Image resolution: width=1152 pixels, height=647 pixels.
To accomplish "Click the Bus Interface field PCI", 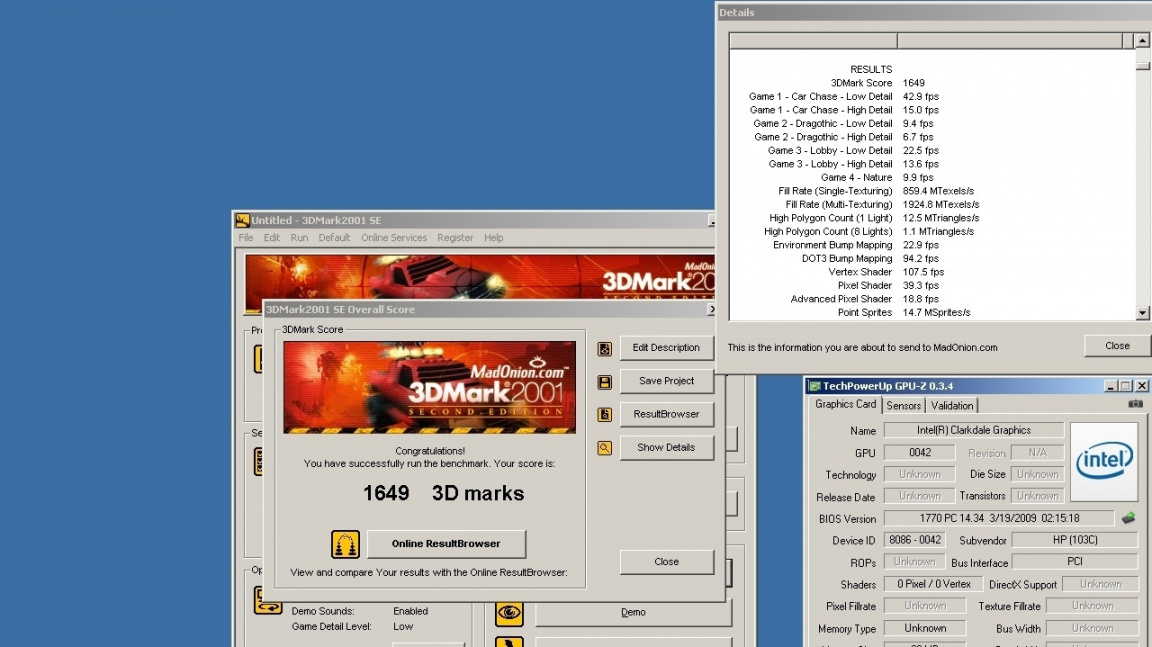I will [x=1075, y=562].
